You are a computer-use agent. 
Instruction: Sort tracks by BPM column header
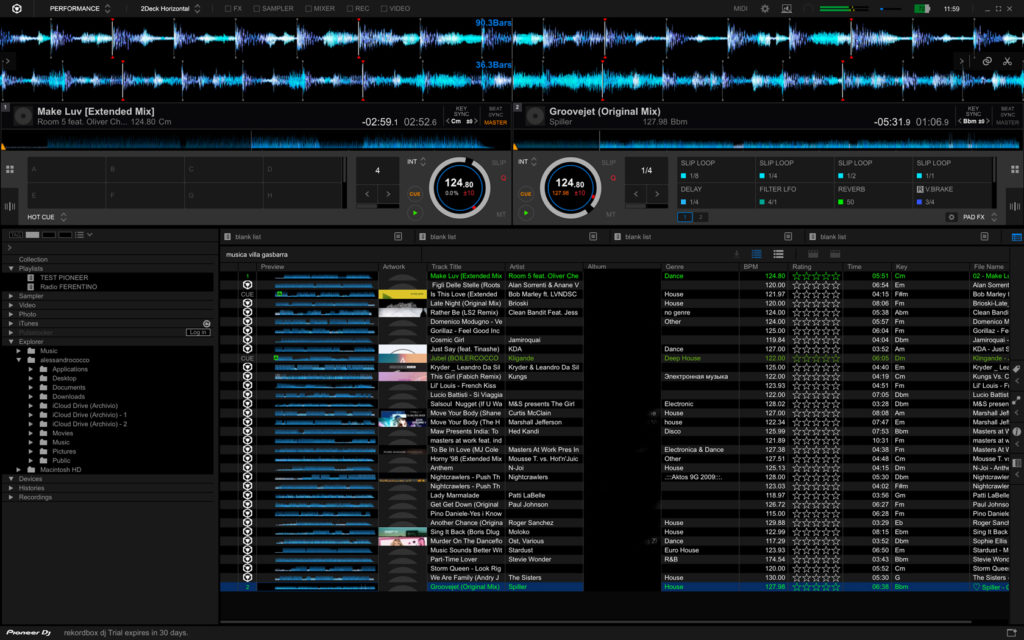coord(752,267)
